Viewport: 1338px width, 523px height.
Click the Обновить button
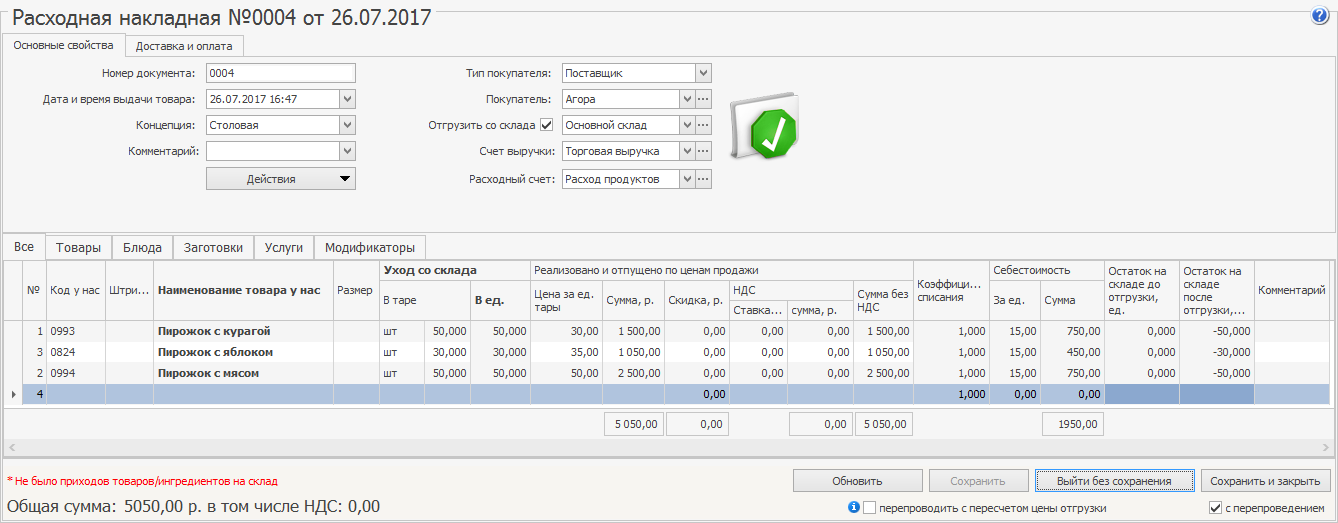[857, 481]
